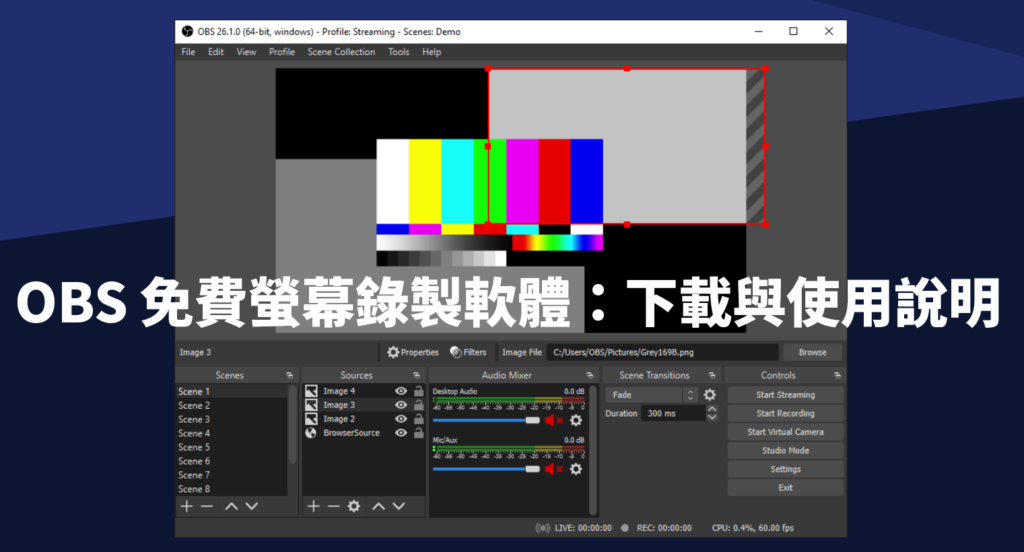Click Exit button in Controls

[785, 487]
